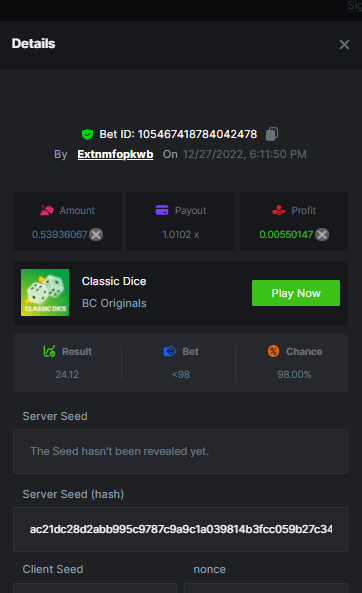
Task: Click the orange Chance percent icon
Action: (273, 351)
